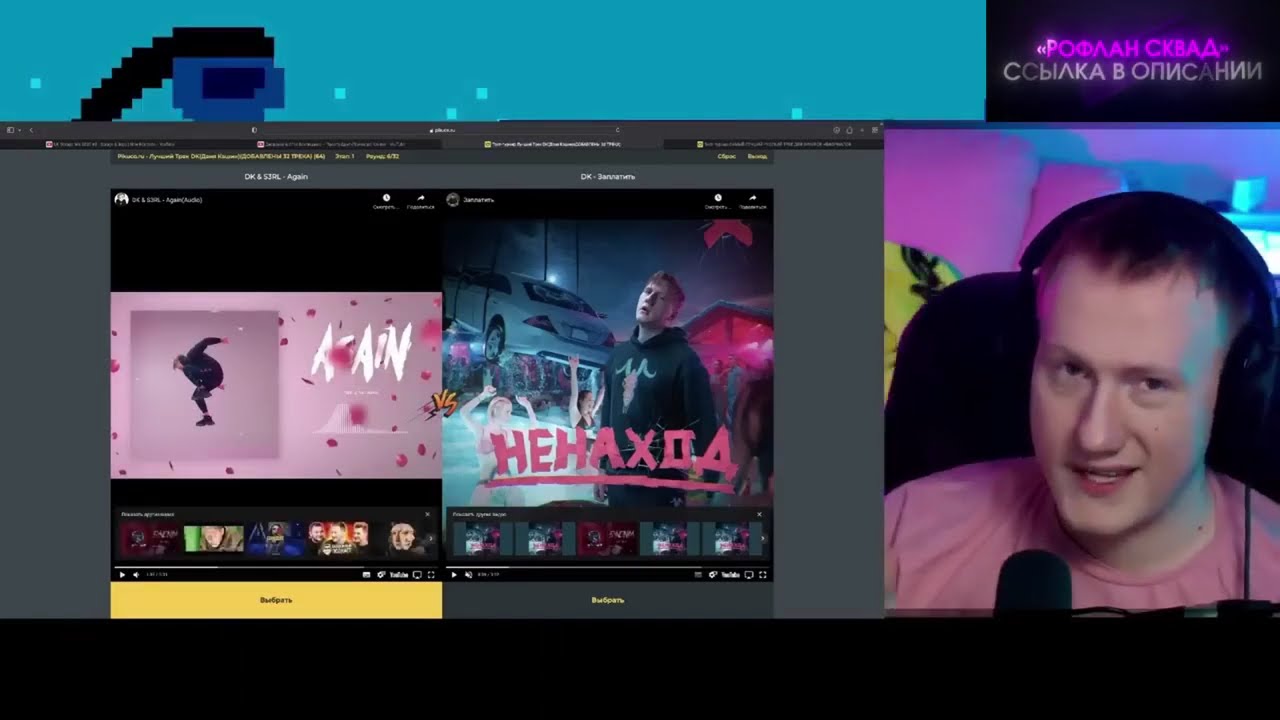Switch to the second browser tab
Viewport: 1280px width, 720px height.
click(x=333, y=144)
